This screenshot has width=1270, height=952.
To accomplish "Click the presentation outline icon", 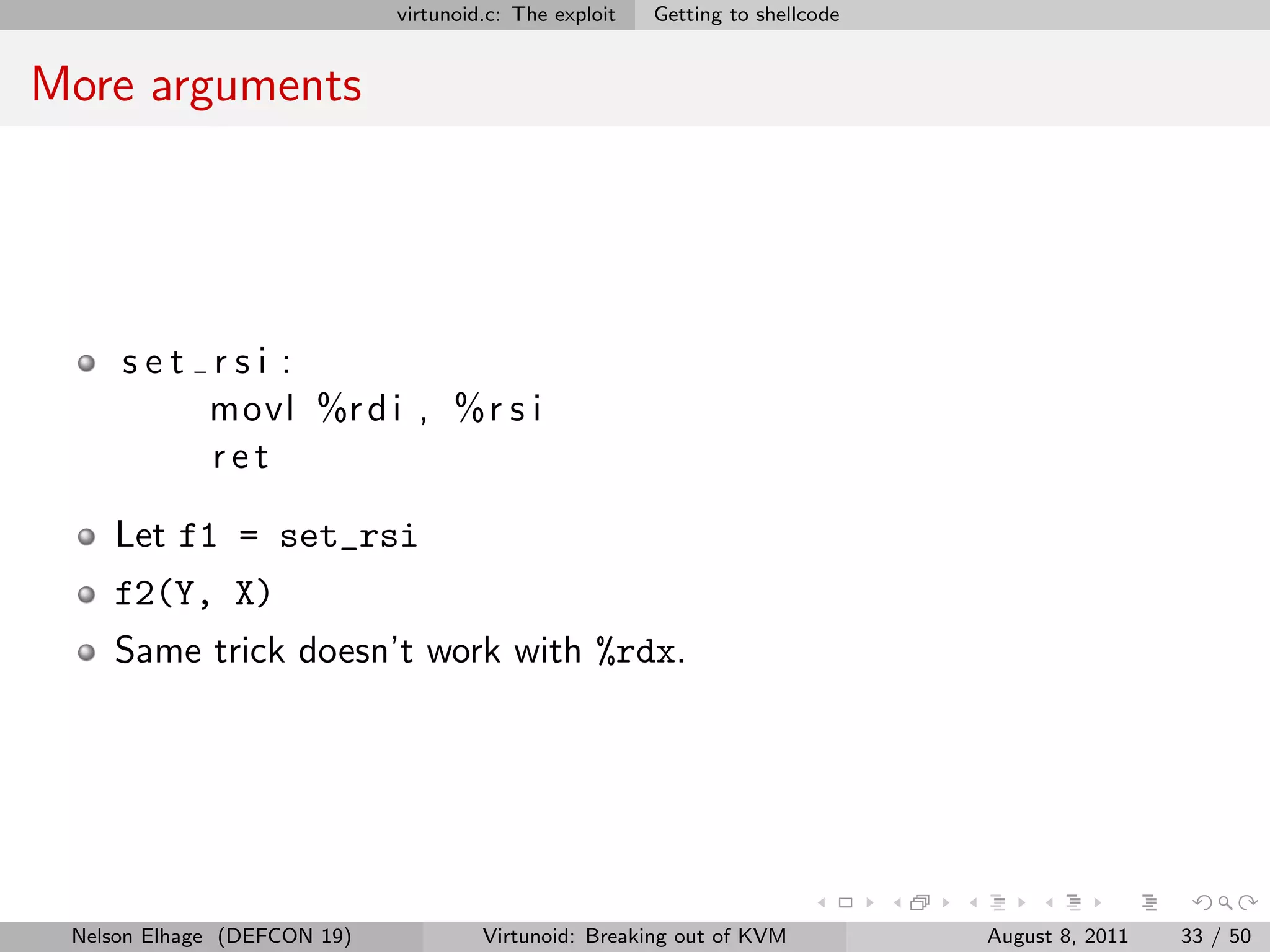I will (x=1149, y=903).
